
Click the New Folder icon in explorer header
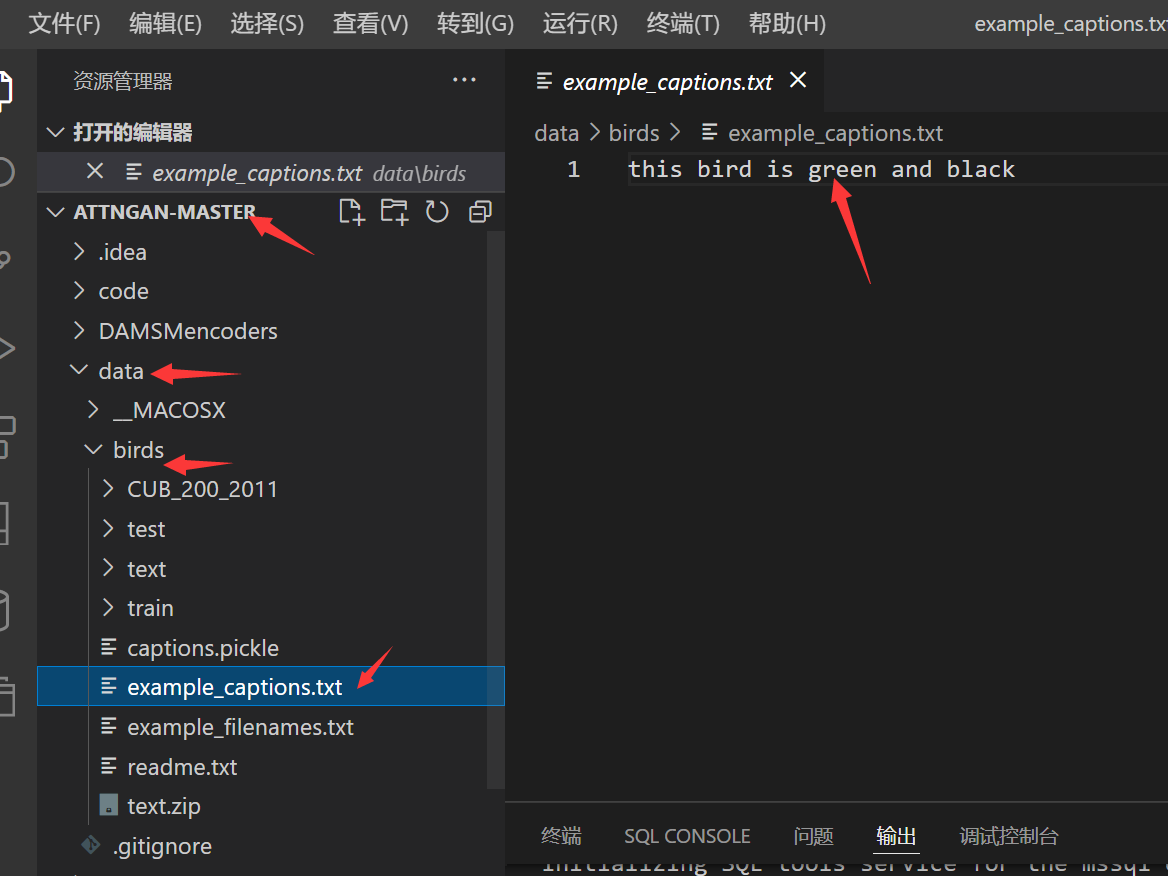coord(394,212)
